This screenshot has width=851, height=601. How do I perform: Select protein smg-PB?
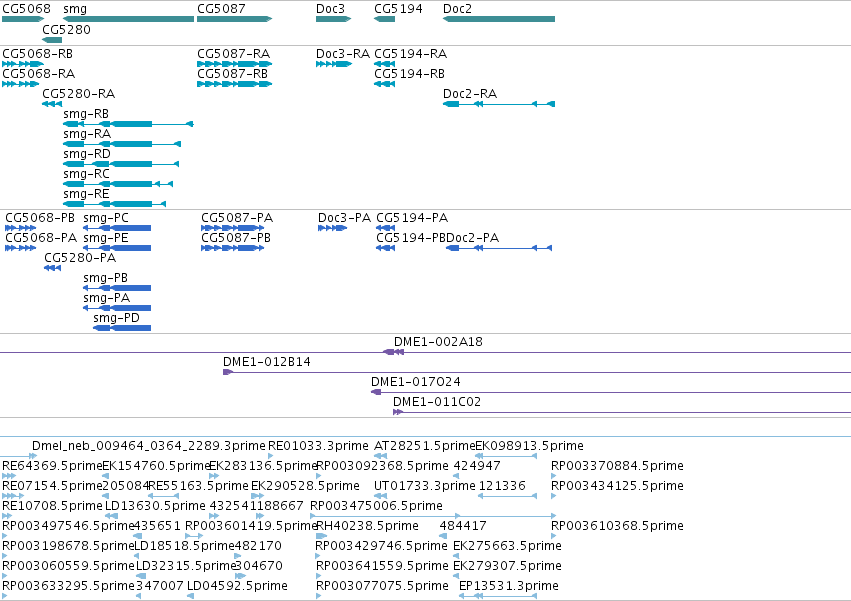pyautogui.click(x=117, y=288)
